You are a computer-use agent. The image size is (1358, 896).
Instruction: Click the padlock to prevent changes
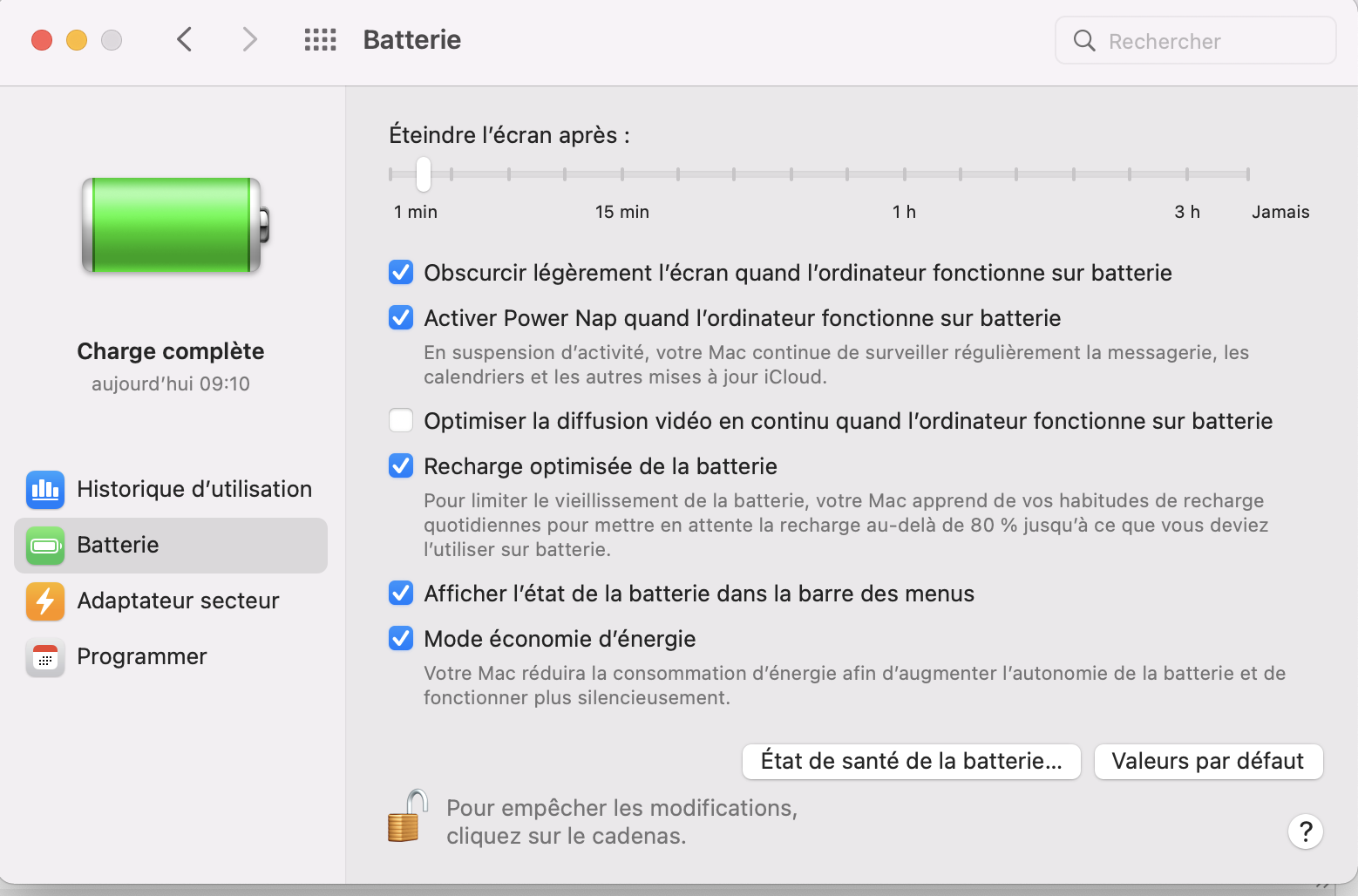(x=407, y=817)
